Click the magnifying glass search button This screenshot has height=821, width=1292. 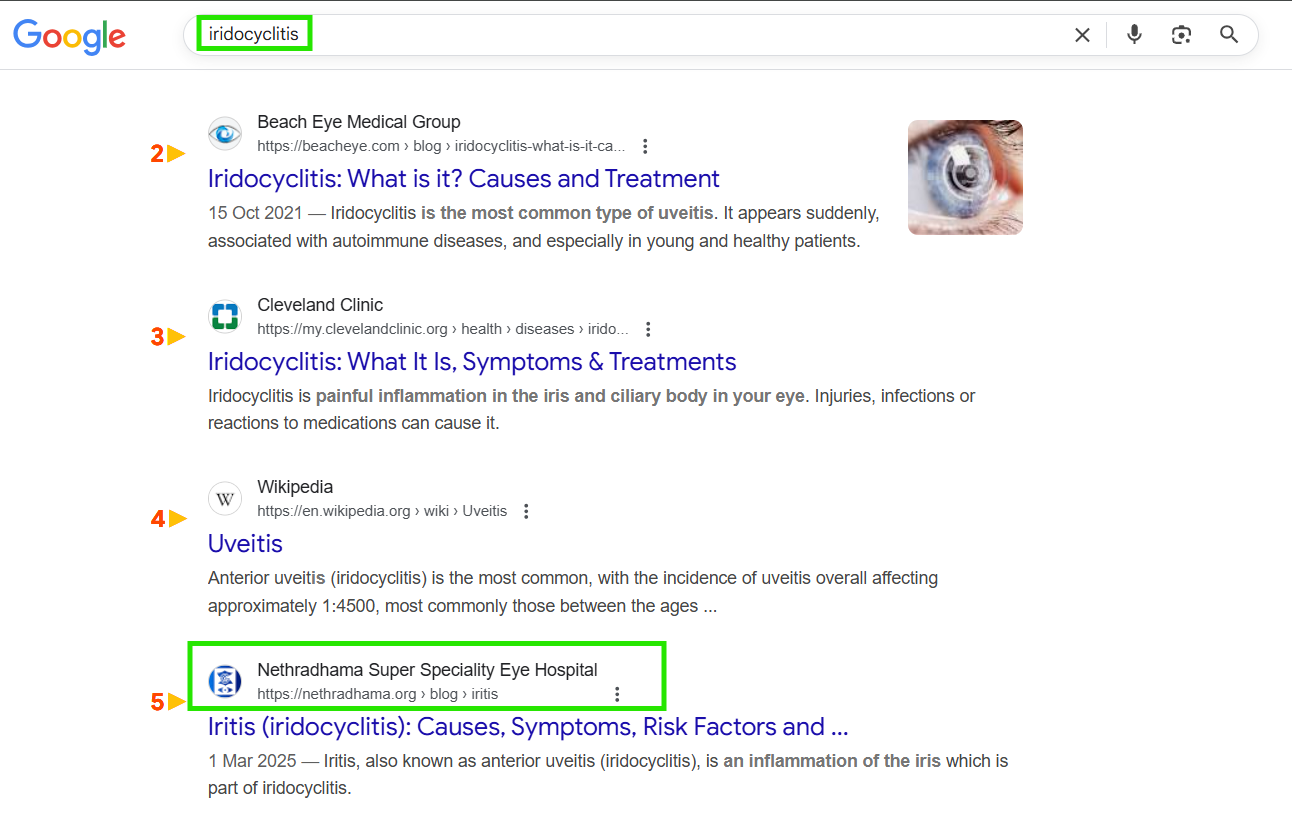coord(1229,35)
